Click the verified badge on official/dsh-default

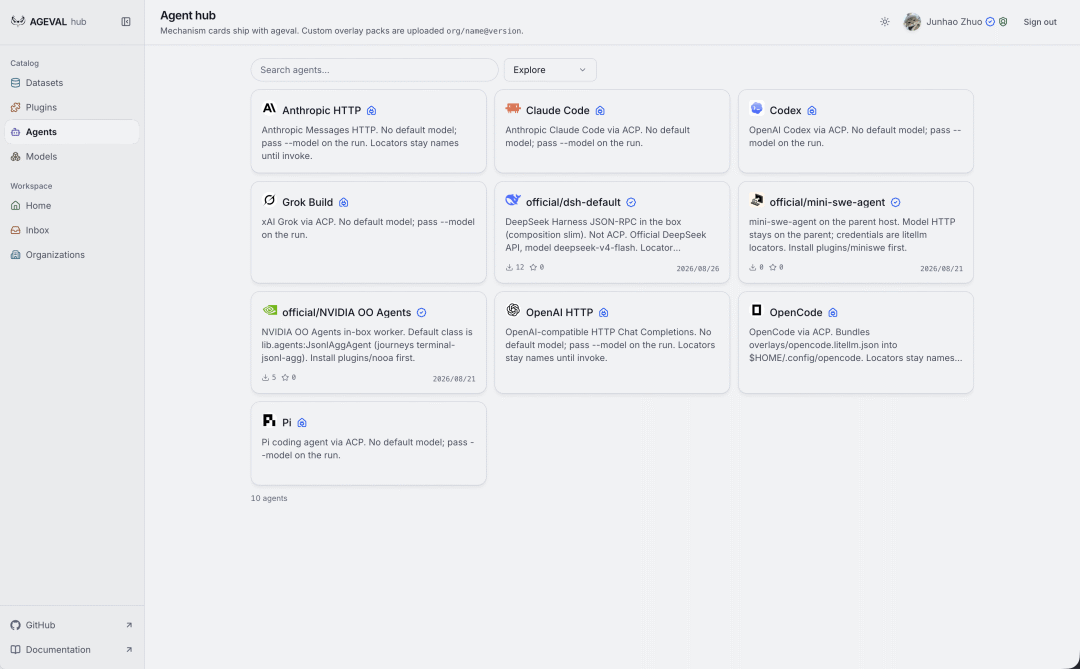pyautogui.click(x=631, y=203)
